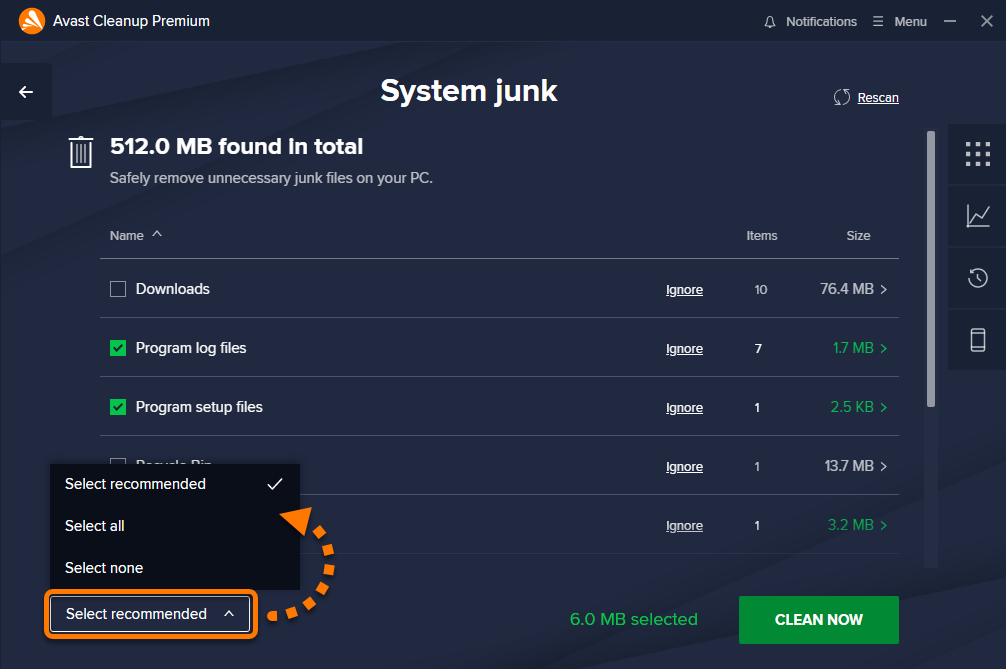Click the Program setup files label
The width and height of the screenshot is (1006, 669).
point(199,407)
